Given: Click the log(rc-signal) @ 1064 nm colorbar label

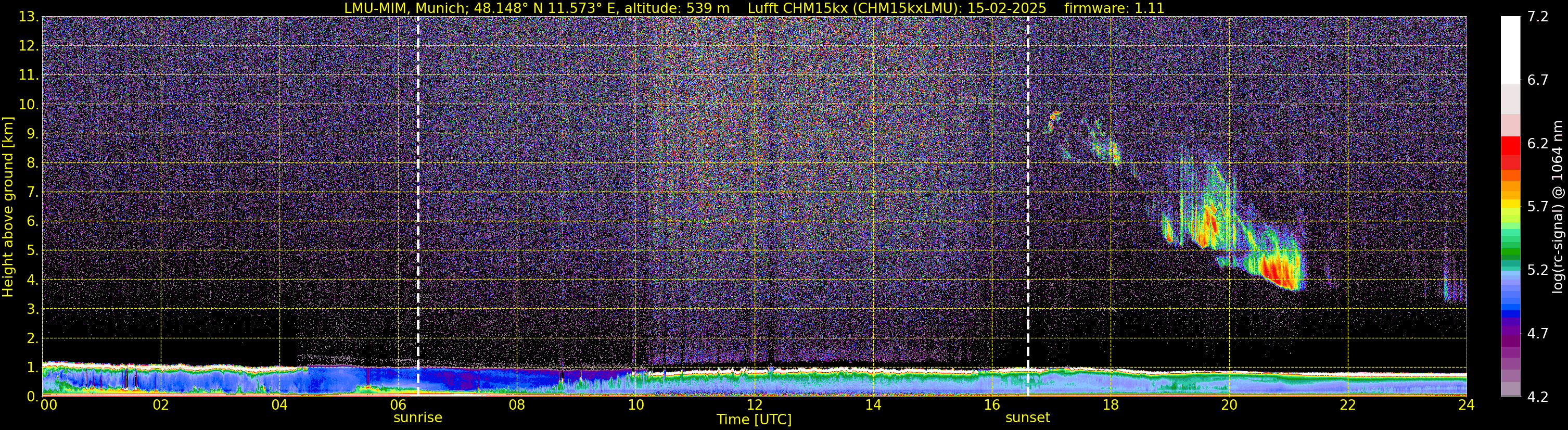Looking at the screenshot, I should [x=1557, y=207].
